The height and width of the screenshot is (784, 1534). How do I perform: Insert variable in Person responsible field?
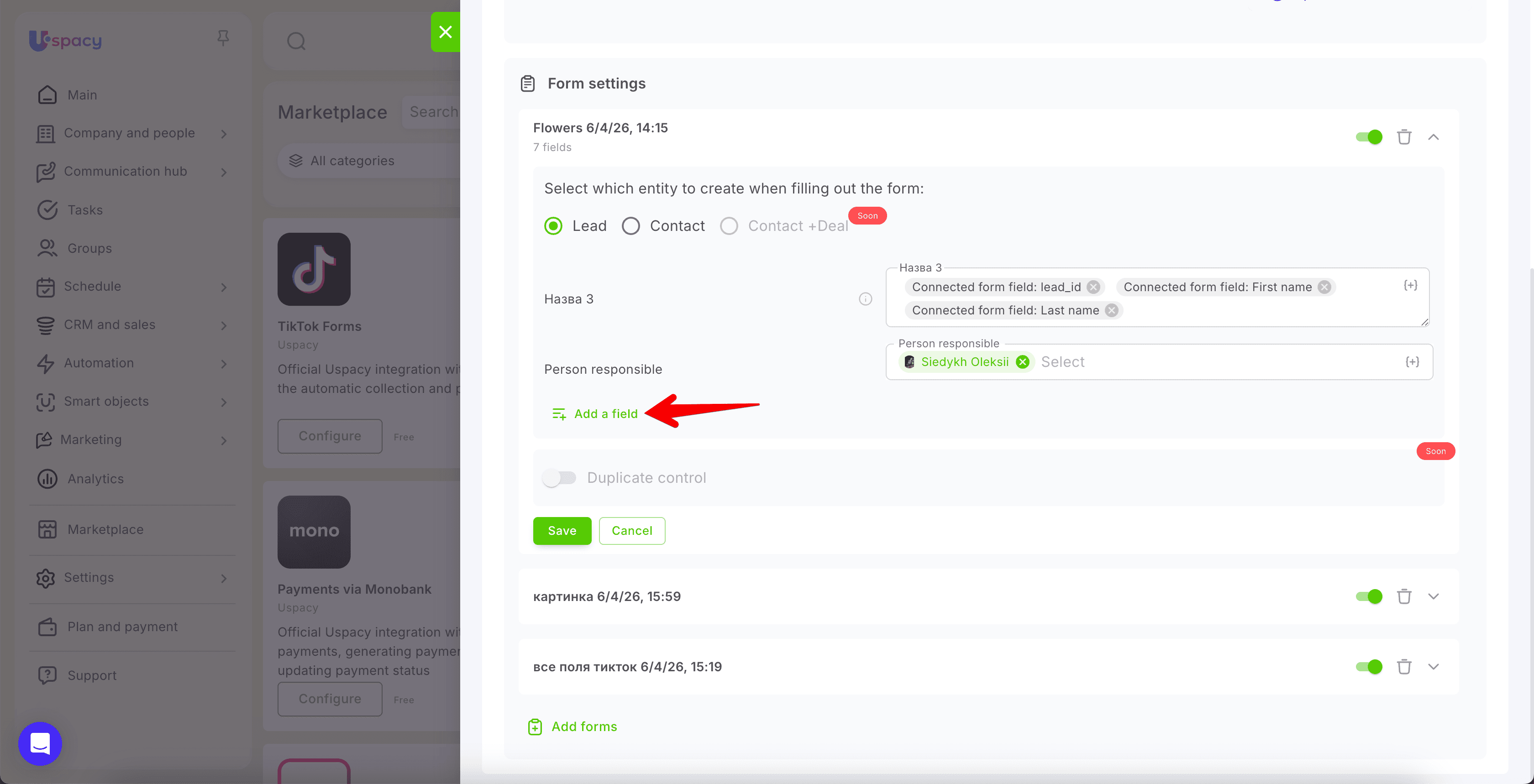tap(1412, 362)
